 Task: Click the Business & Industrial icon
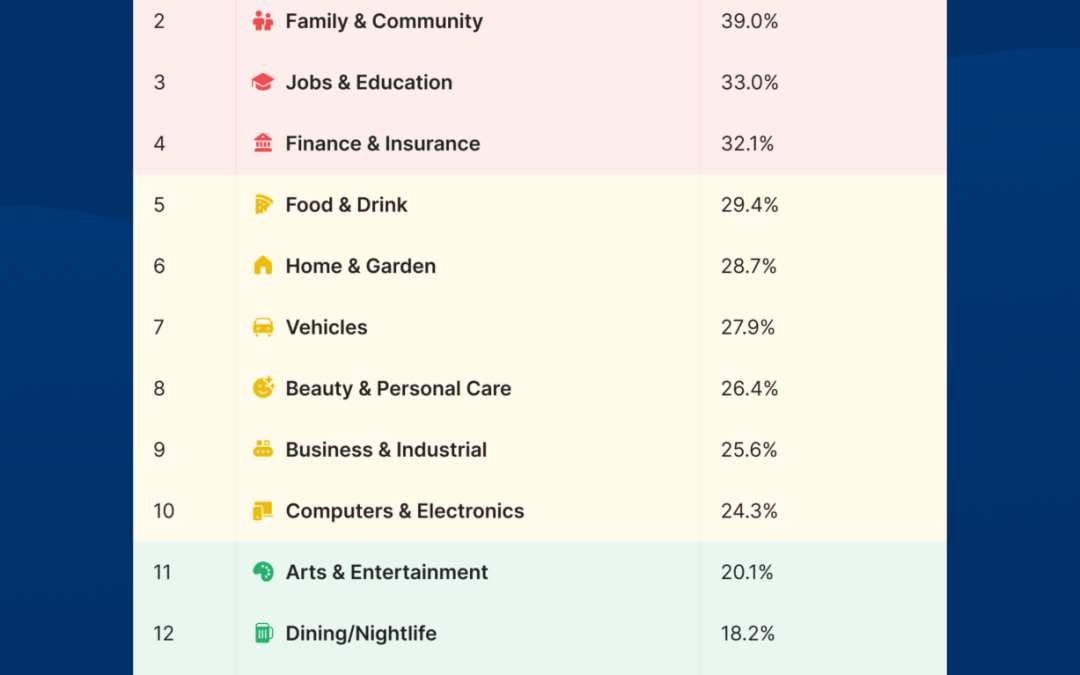[x=263, y=450]
